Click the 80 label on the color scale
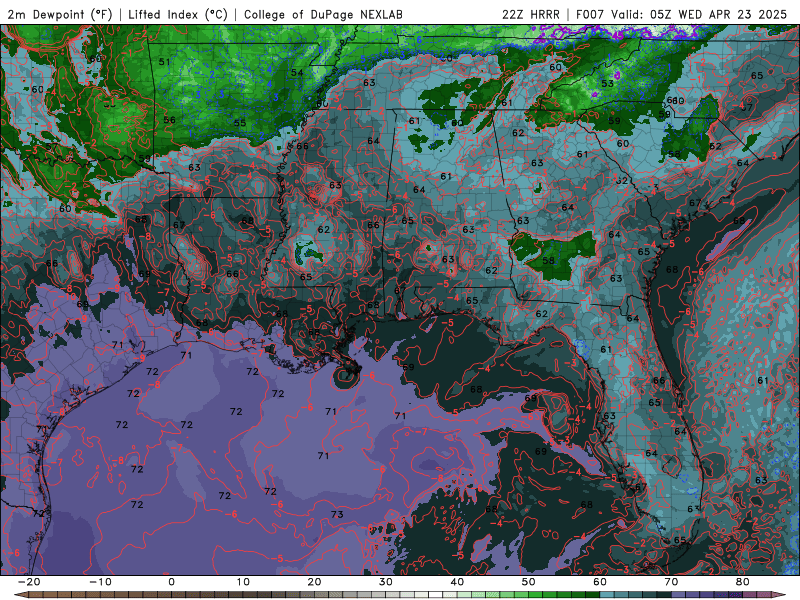The width and height of the screenshot is (800, 600). coord(743,582)
